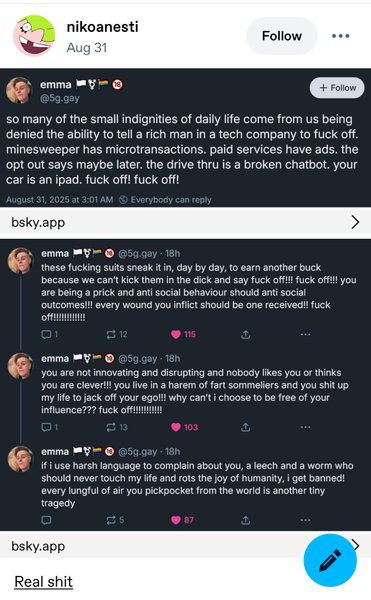Open emma's avatar in the top post

coord(19,90)
